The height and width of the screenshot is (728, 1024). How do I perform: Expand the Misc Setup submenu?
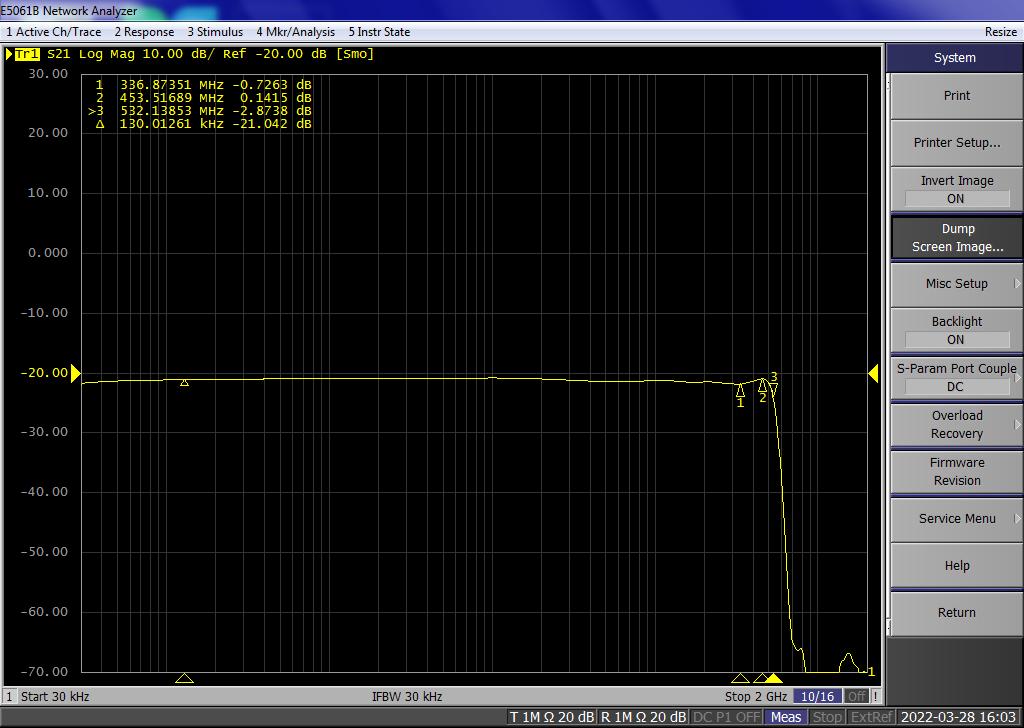coord(956,284)
